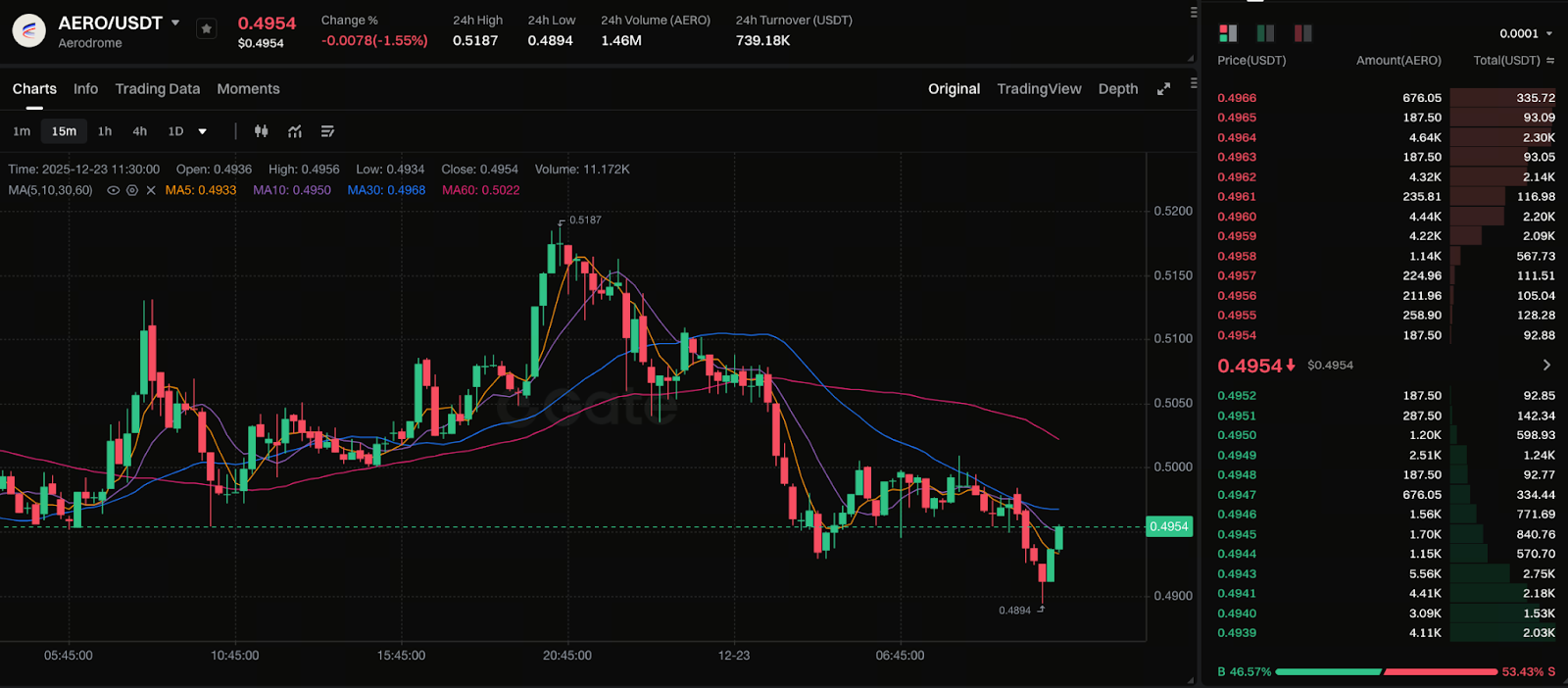Open the technical indicators icon
The image size is (1568, 688).
pos(295,131)
